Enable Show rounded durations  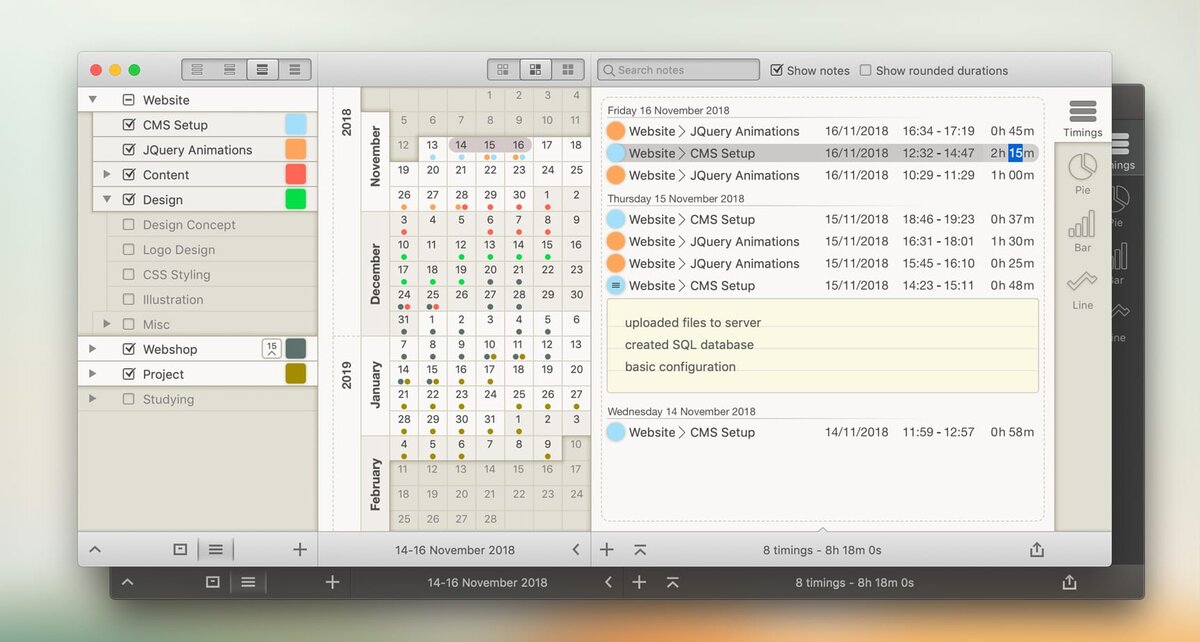tap(866, 70)
